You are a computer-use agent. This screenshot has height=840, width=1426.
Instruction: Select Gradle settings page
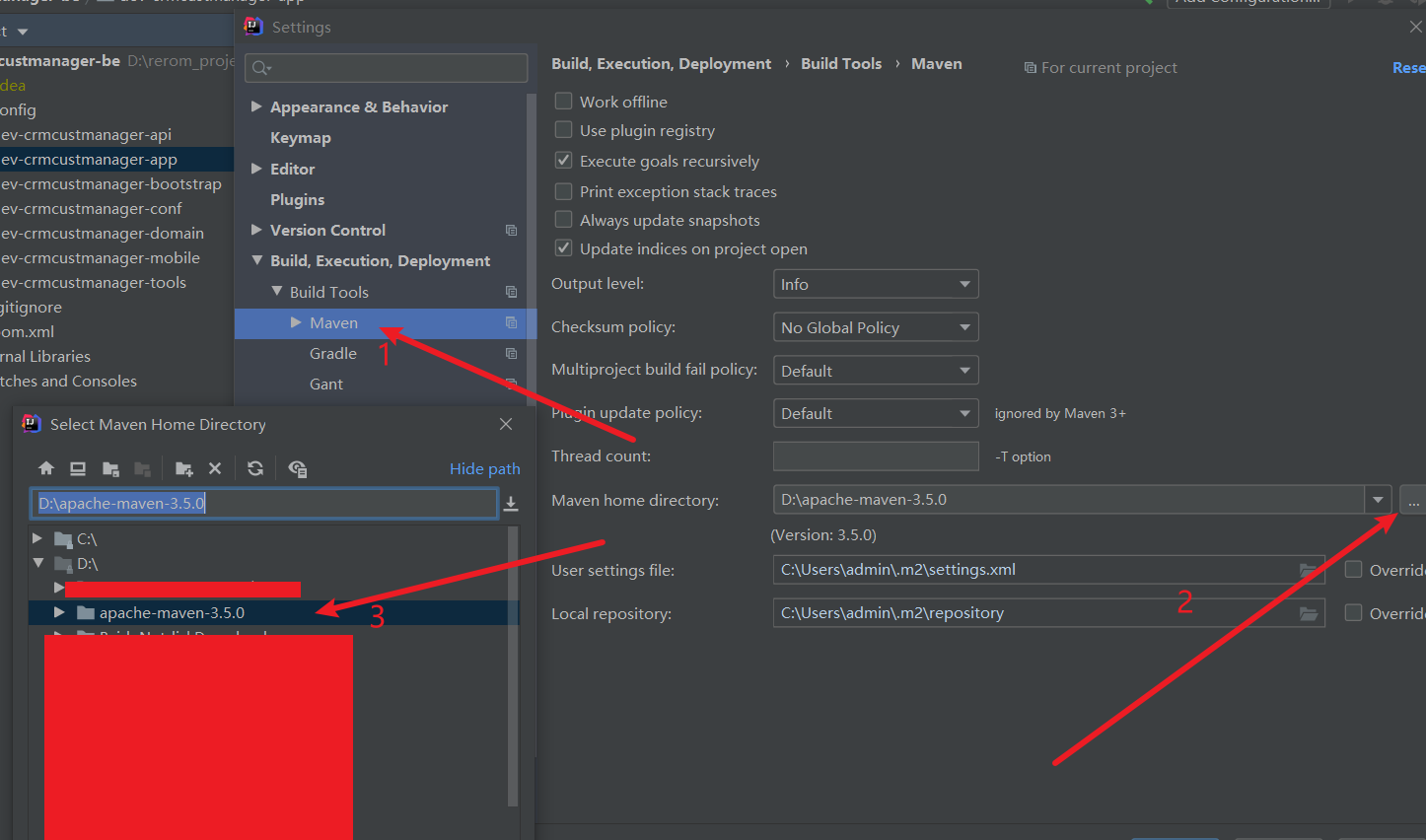(333, 353)
